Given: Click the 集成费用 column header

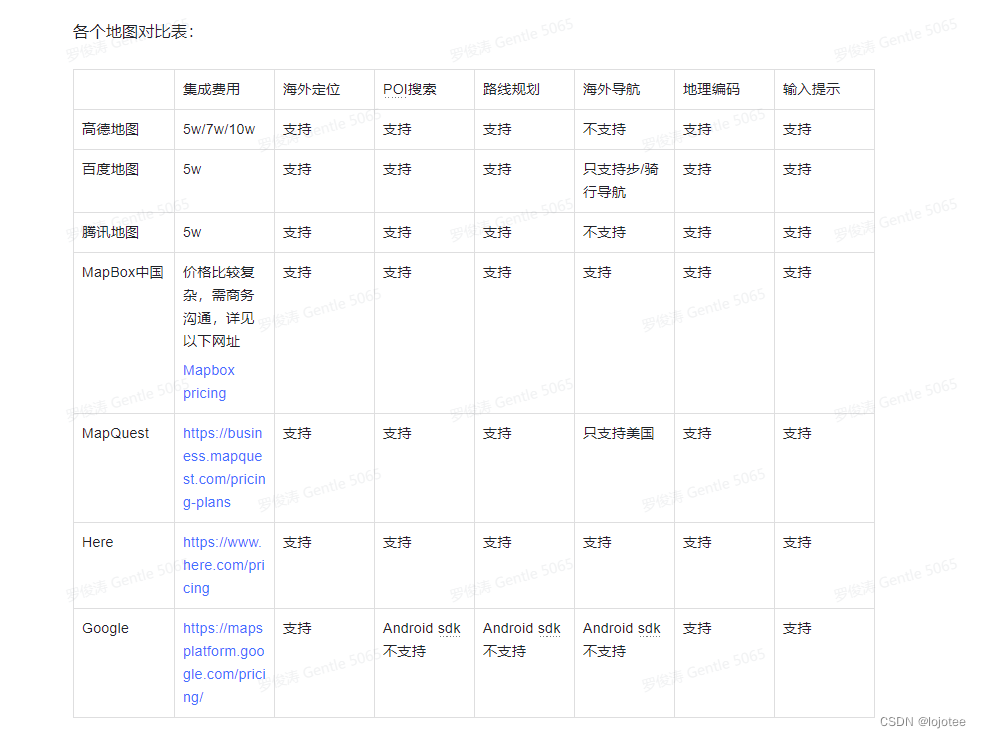Looking at the screenshot, I should 208,89.
